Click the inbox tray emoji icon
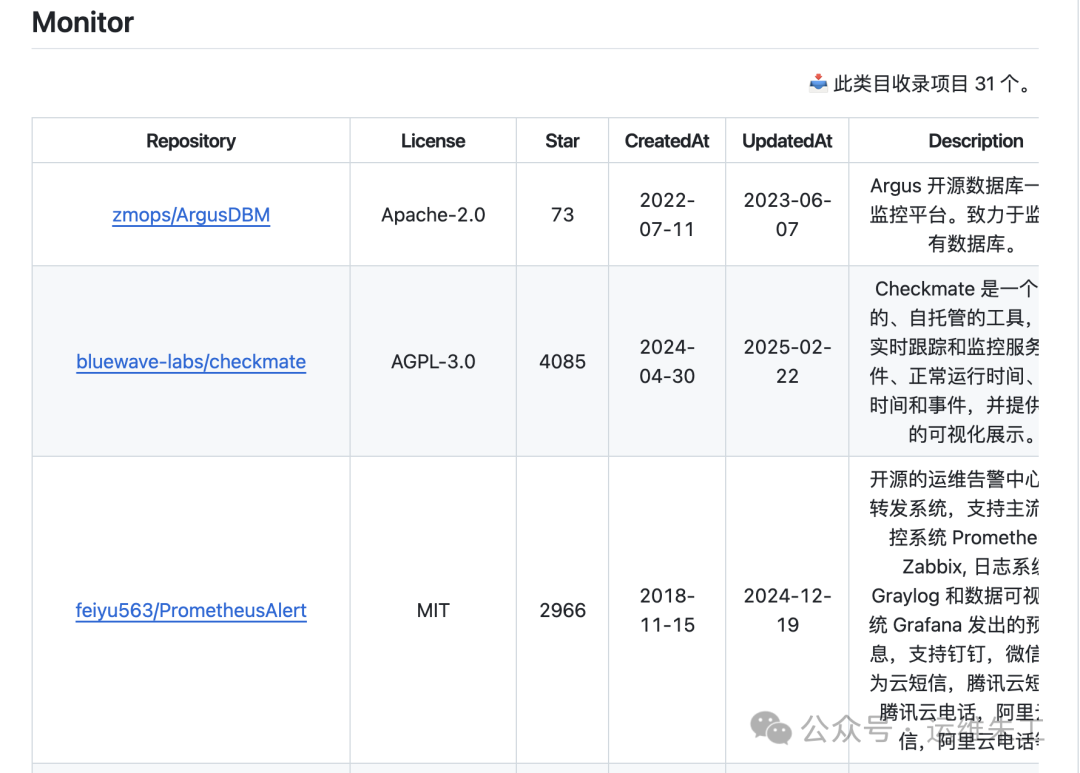This screenshot has height=773, width=1080. tap(818, 83)
